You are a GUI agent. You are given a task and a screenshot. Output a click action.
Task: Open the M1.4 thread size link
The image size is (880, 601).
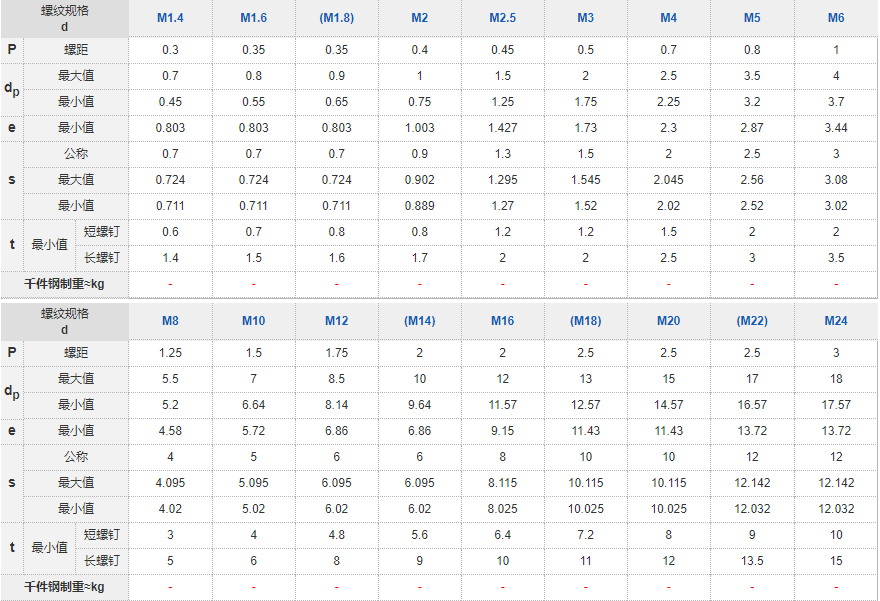coord(170,18)
